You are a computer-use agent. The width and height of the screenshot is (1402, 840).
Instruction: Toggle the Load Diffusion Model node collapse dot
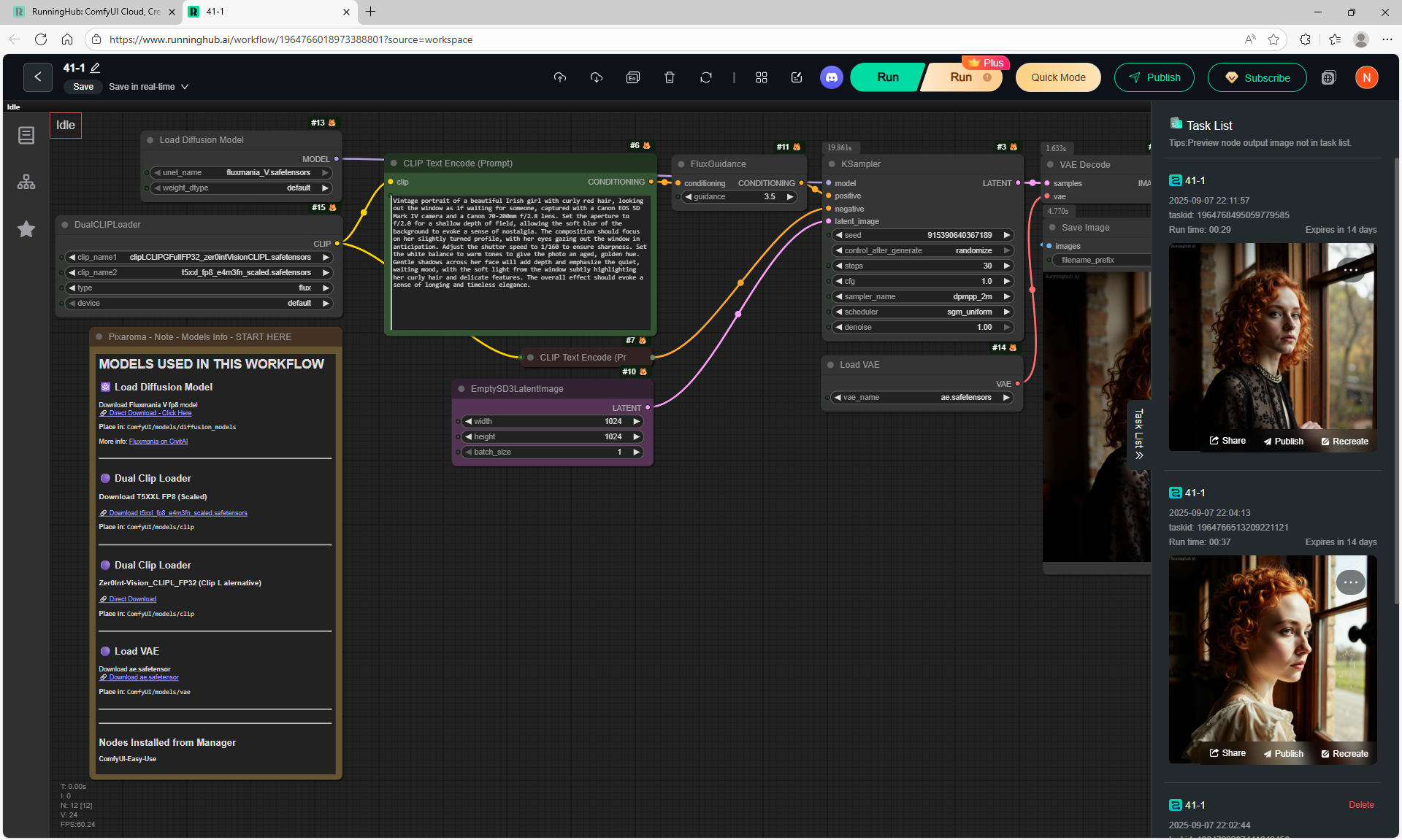[x=150, y=140]
